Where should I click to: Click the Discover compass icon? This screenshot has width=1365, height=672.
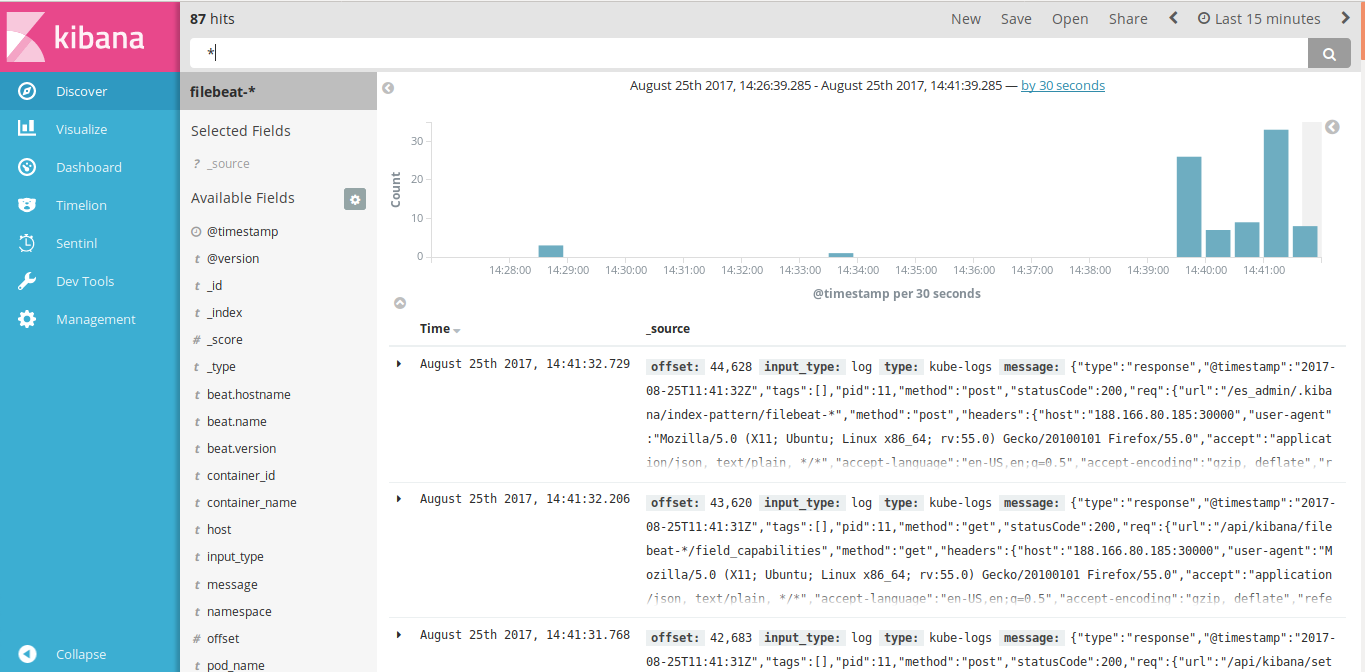point(27,91)
